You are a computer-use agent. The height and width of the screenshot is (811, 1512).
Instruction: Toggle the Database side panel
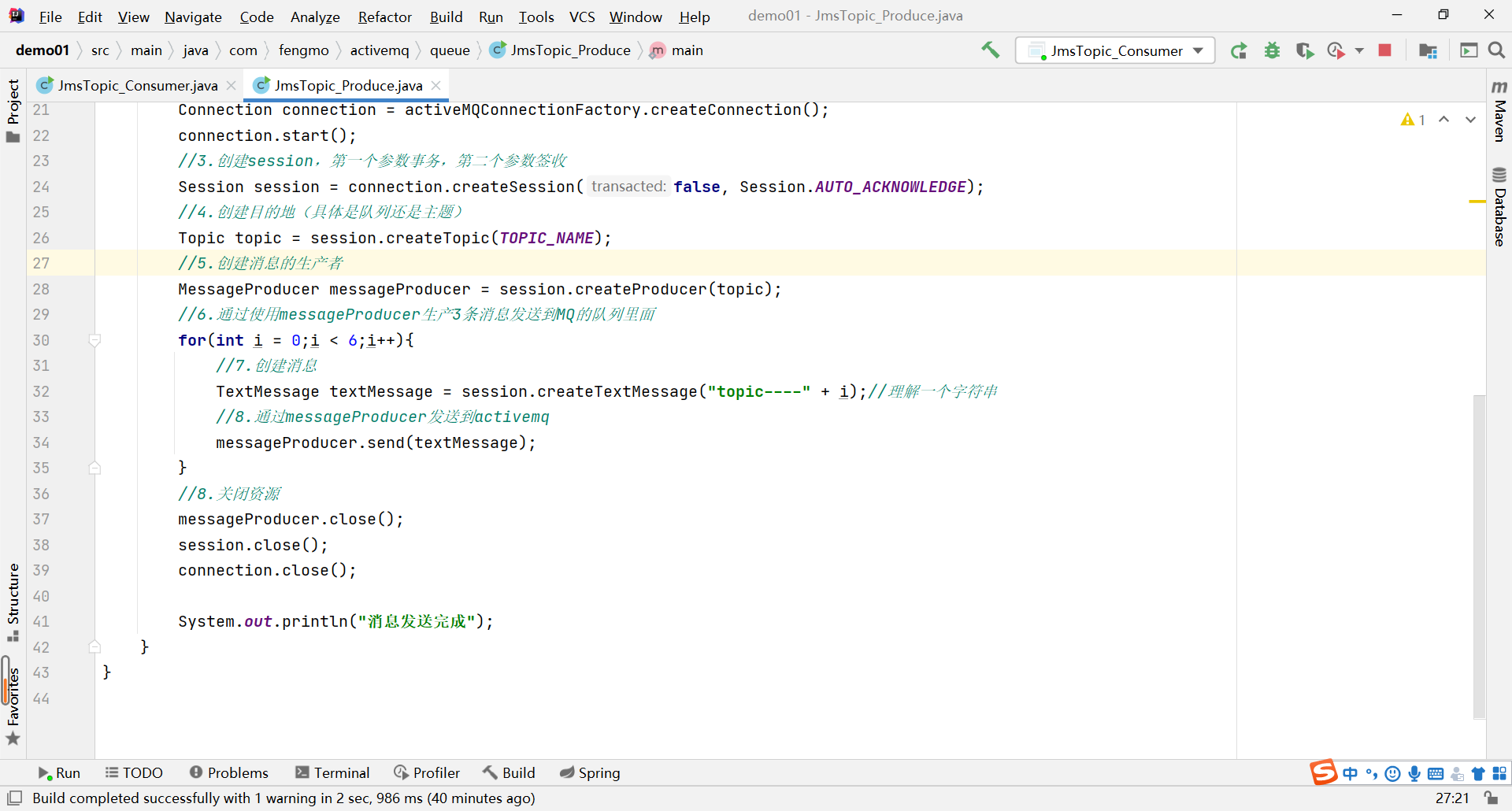click(1499, 206)
